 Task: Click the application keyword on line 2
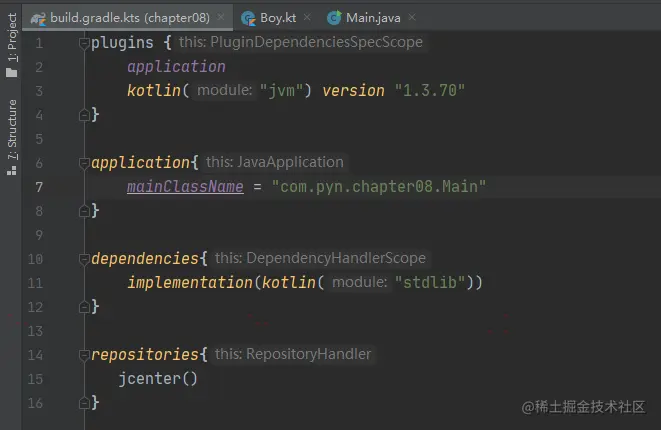pos(176,67)
